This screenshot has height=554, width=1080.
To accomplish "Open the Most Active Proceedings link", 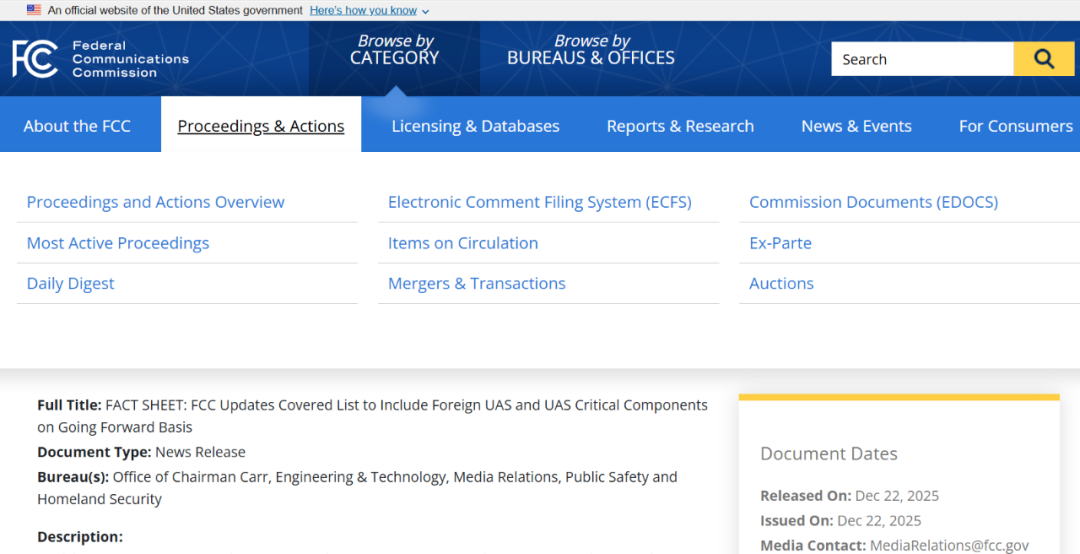I will pos(118,243).
